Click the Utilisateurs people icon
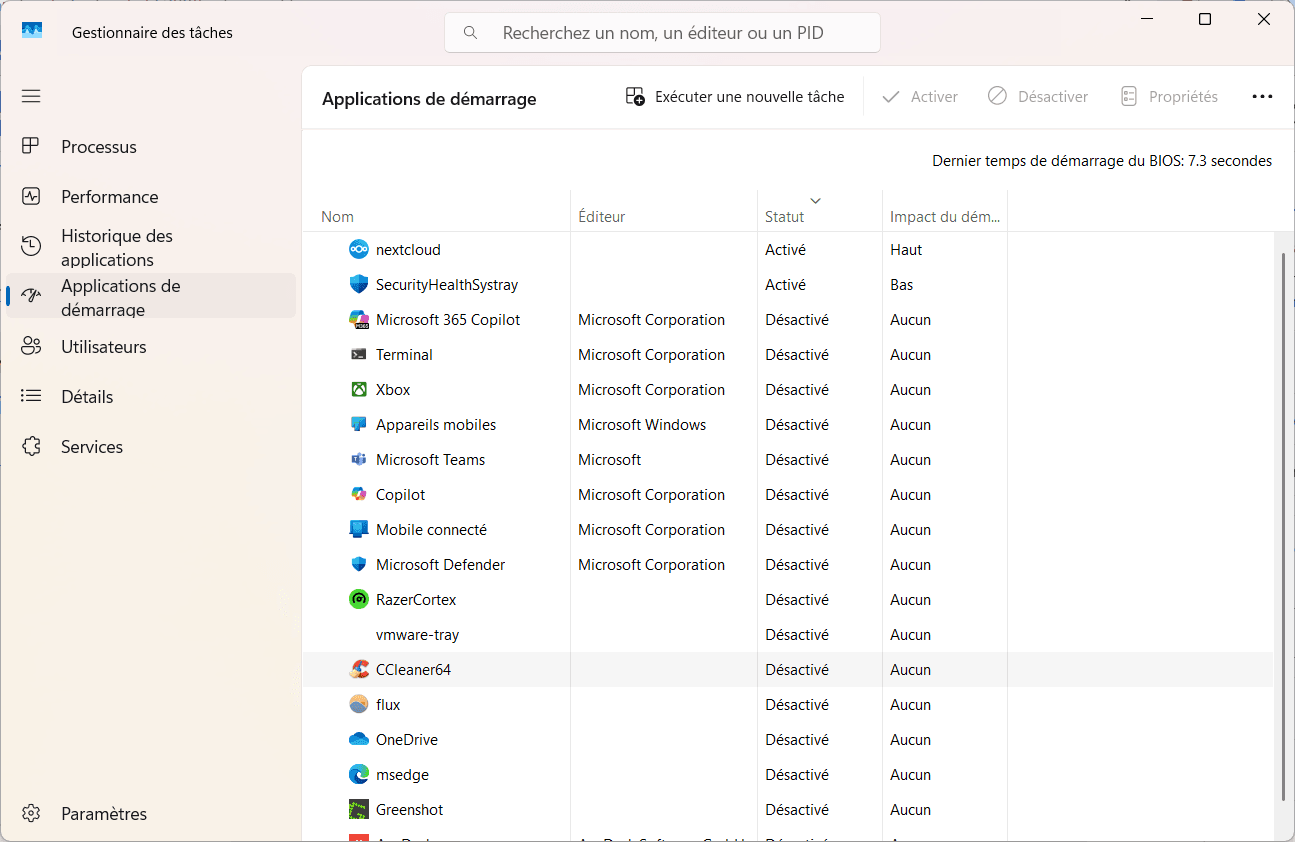 point(31,346)
